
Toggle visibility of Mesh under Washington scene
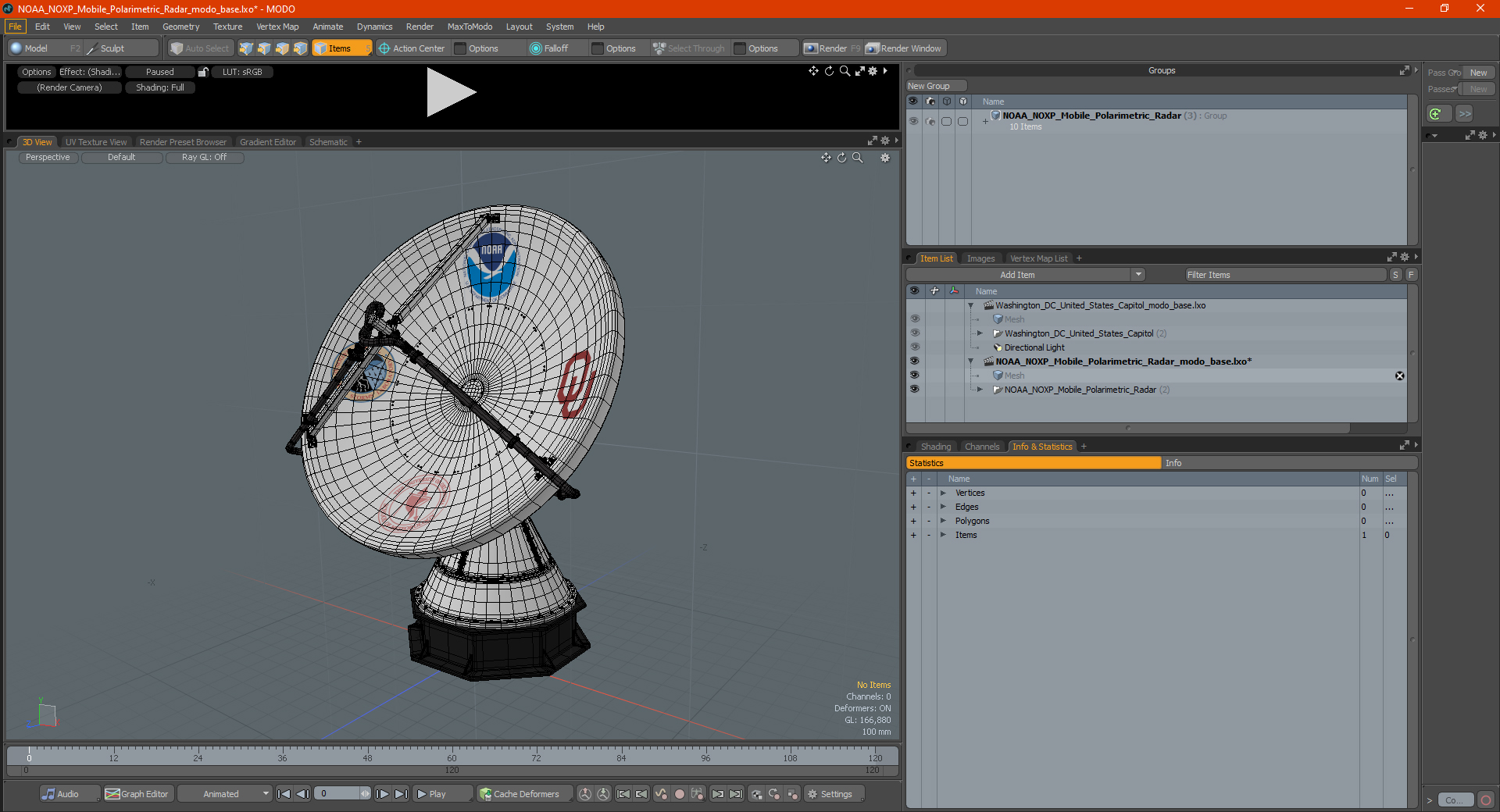pos(914,319)
